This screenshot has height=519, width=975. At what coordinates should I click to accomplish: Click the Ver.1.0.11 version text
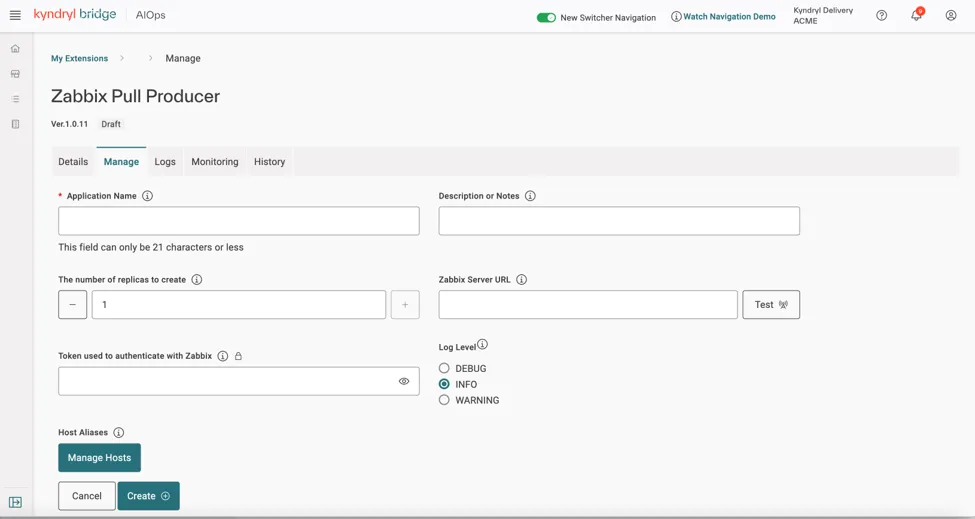tap(70, 124)
